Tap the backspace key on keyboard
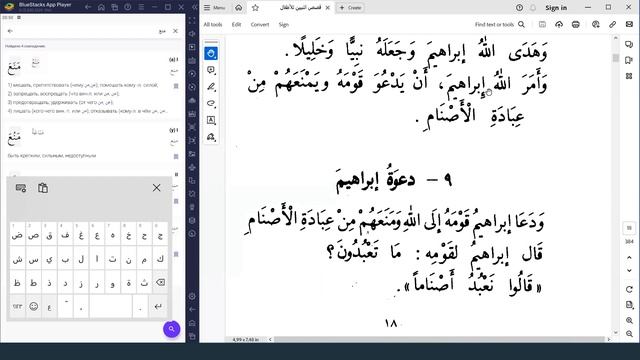The height and width of the screenshot is (360, 640). [160, 282]
